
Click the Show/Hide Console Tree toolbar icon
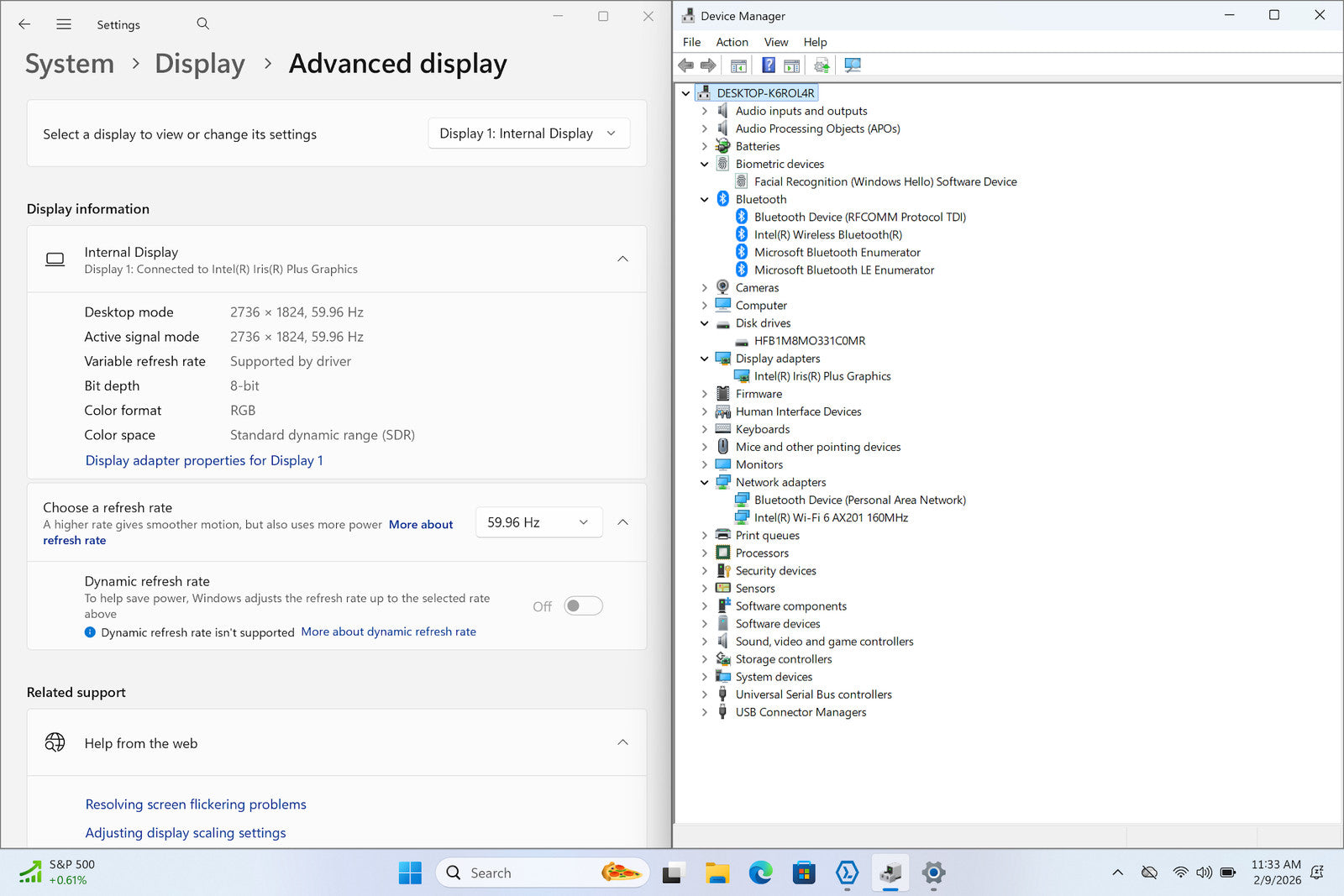[738, 65]
